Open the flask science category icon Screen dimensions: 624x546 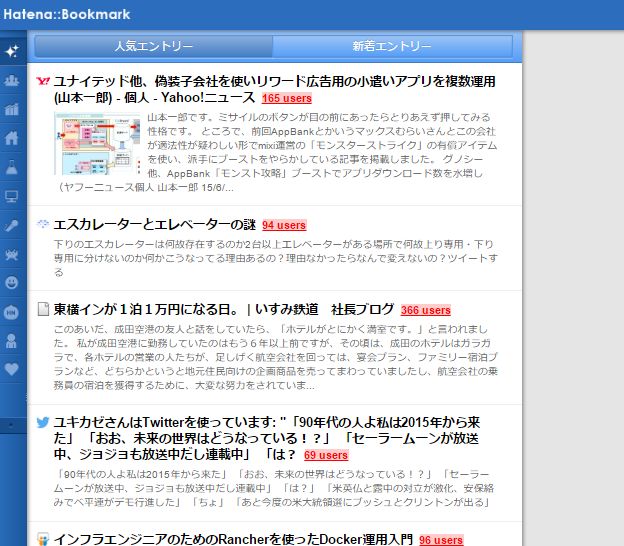click(x=12, y=167)
